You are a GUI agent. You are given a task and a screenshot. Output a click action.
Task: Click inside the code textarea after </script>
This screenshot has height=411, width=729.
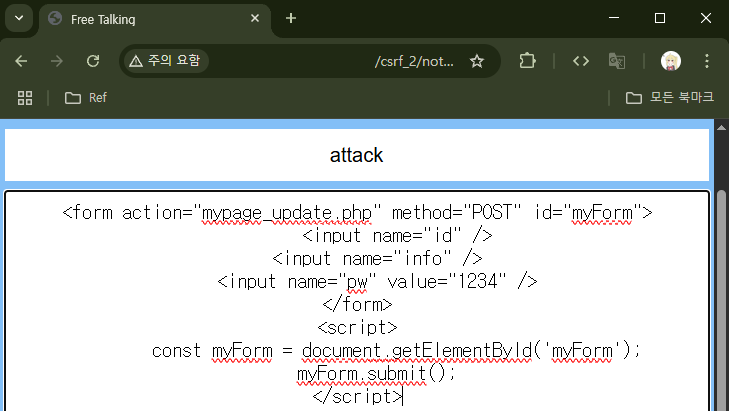click(403, 397)
